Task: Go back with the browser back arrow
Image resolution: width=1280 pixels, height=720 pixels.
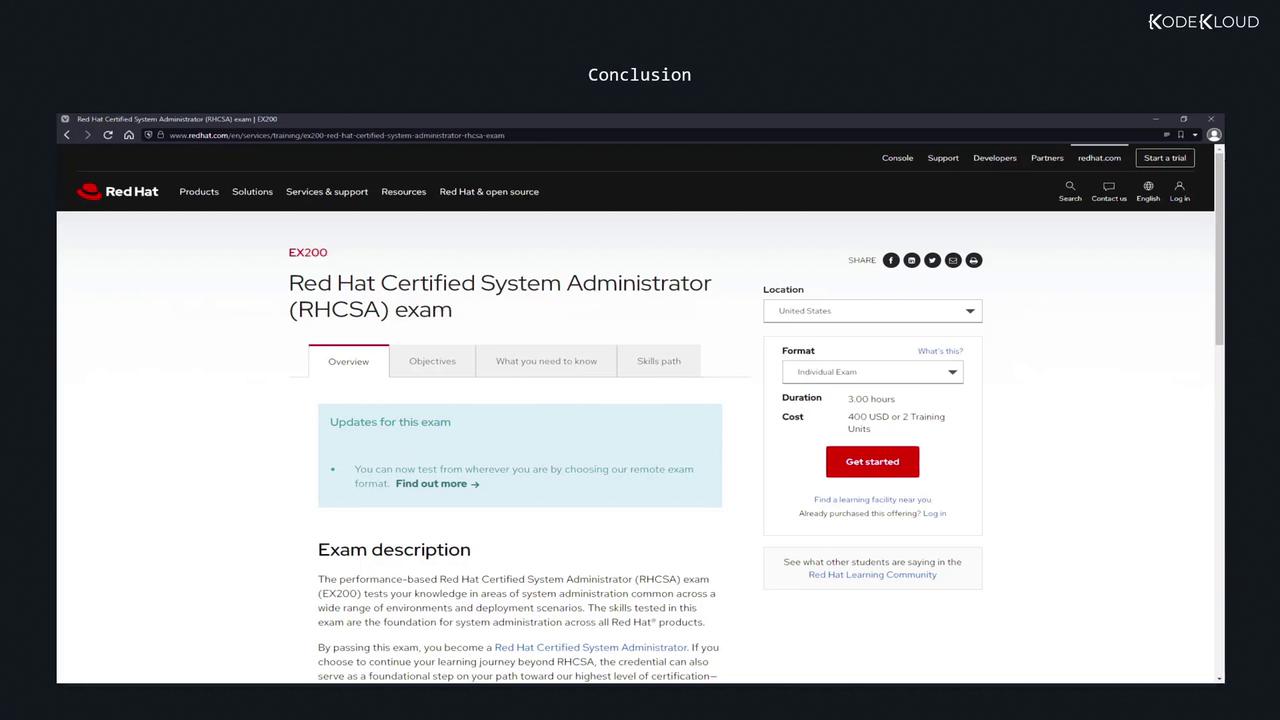Action: 67,135
